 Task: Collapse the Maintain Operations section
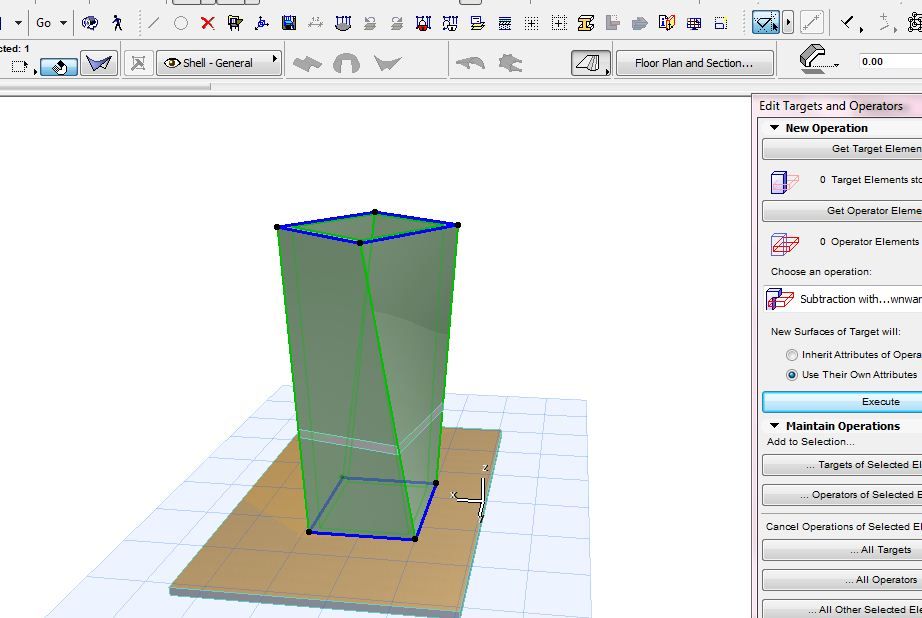click(x=774, y=426)
